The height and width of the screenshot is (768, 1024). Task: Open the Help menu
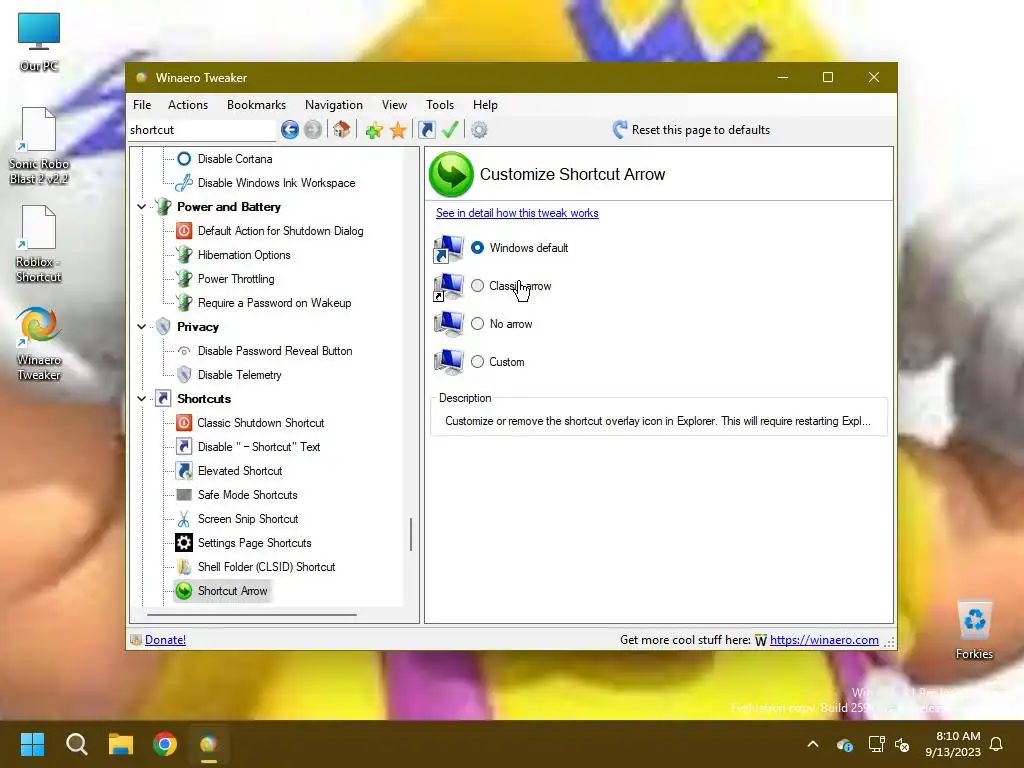[x=485, y=104]
